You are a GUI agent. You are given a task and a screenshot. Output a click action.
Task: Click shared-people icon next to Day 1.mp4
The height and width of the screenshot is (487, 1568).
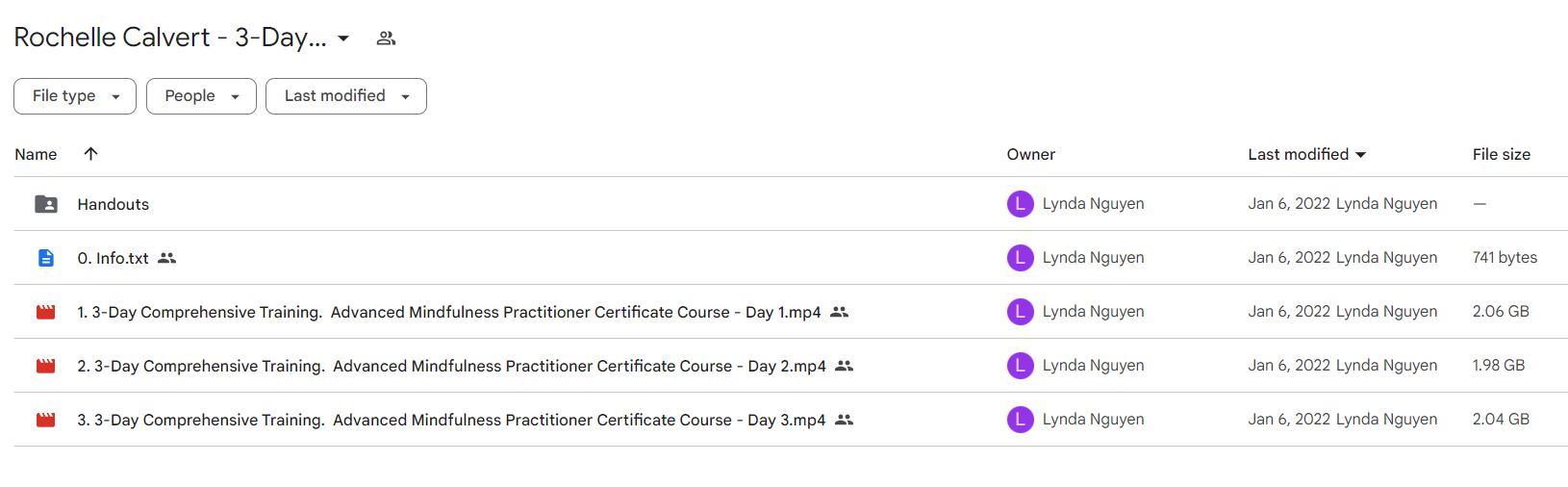839,312
